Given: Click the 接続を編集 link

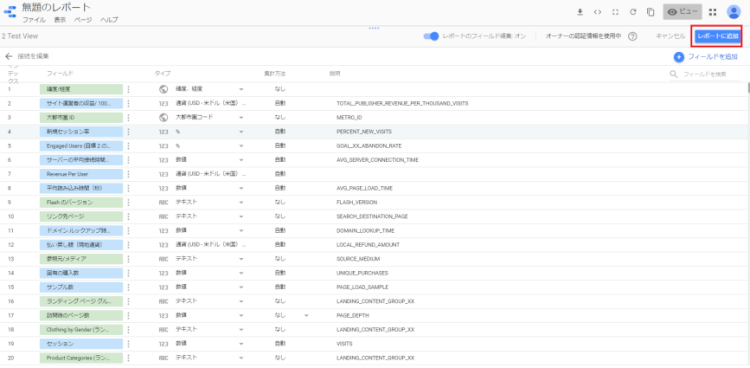Looking at the screenshot, I should coord(33,56).
